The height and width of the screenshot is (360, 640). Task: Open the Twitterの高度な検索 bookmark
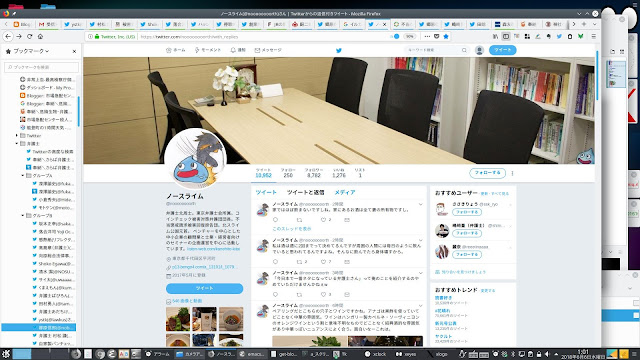tap(50, 152)
